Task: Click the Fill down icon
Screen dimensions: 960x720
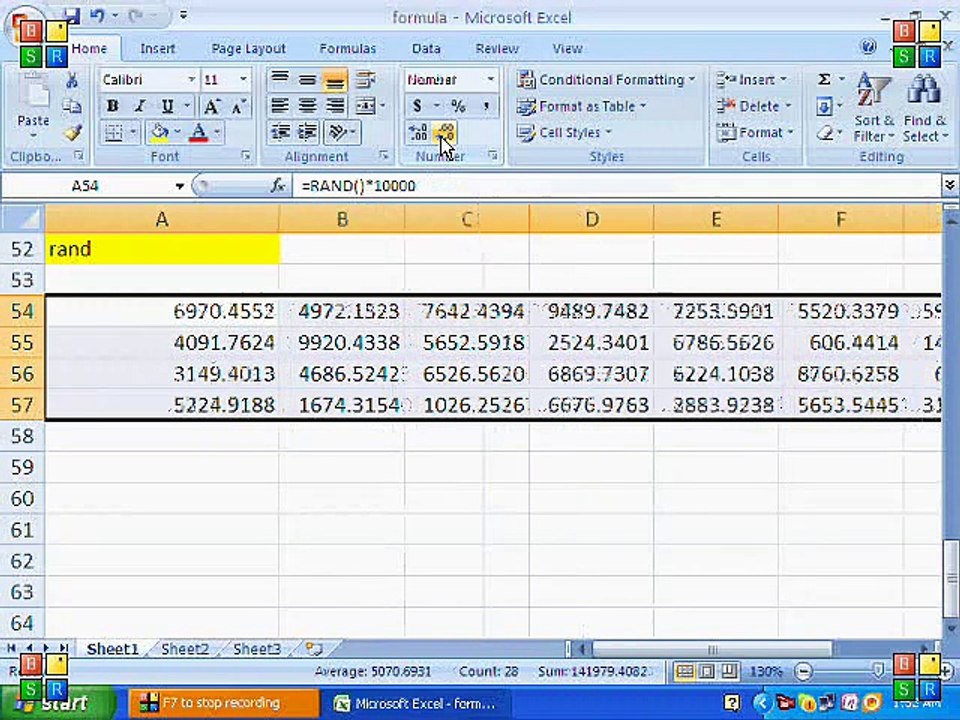Action: coord(825,107)
